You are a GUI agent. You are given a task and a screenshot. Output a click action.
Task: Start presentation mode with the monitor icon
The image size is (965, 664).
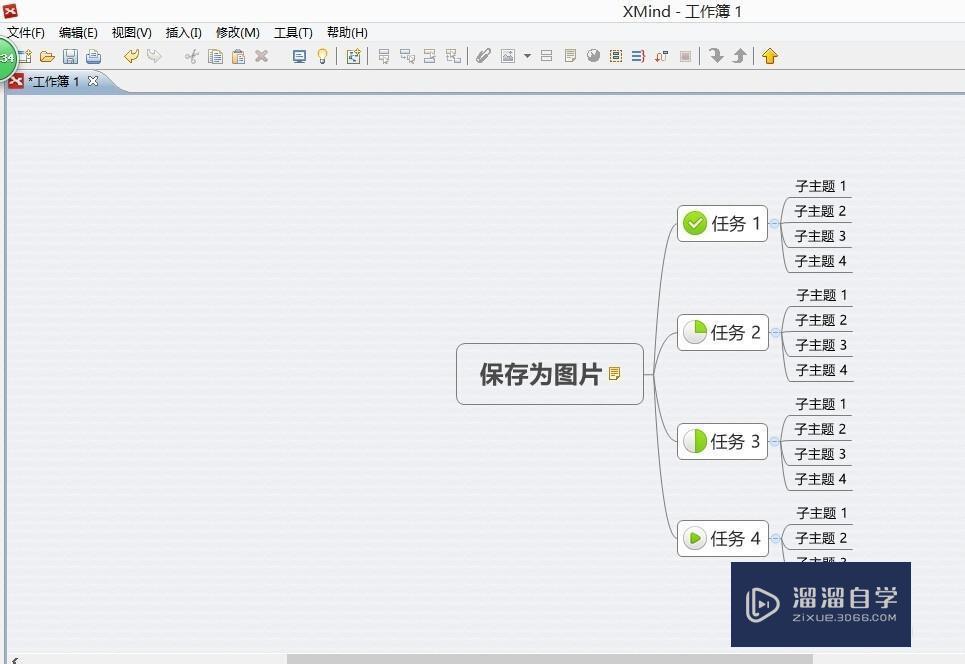tap(298, 56)
